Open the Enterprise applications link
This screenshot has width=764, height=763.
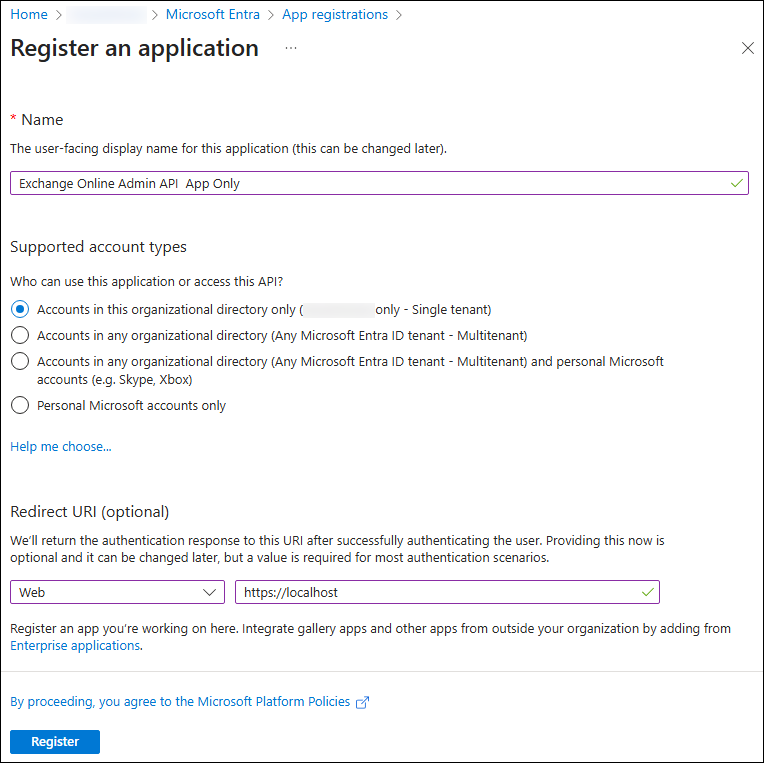click(x=75, y=646)
